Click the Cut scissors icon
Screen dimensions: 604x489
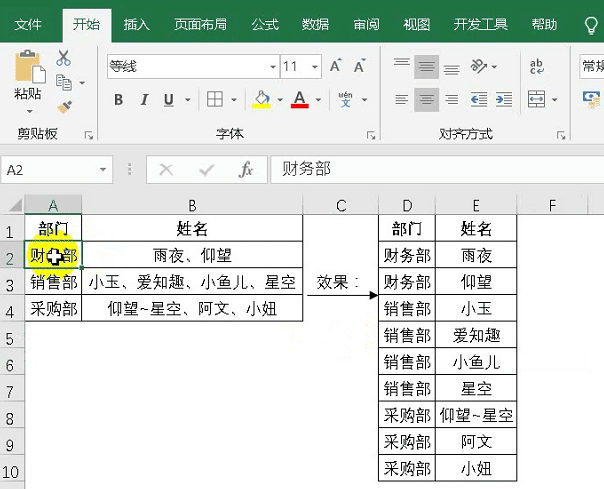pyautogui.click(x=64, y=58)
